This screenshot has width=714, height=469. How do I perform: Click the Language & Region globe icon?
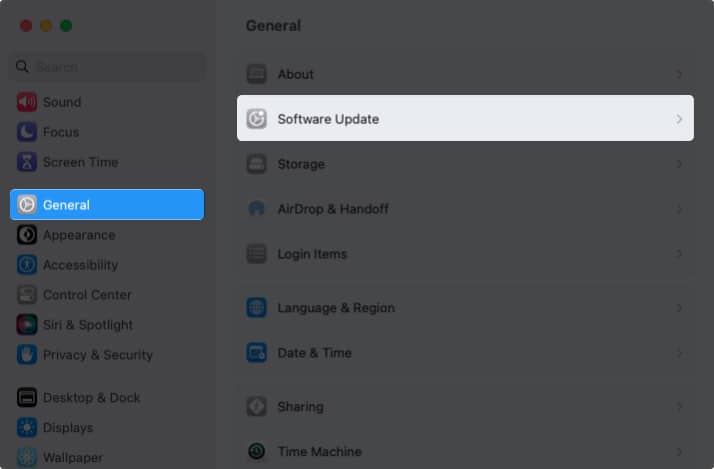tap(256, 308)
